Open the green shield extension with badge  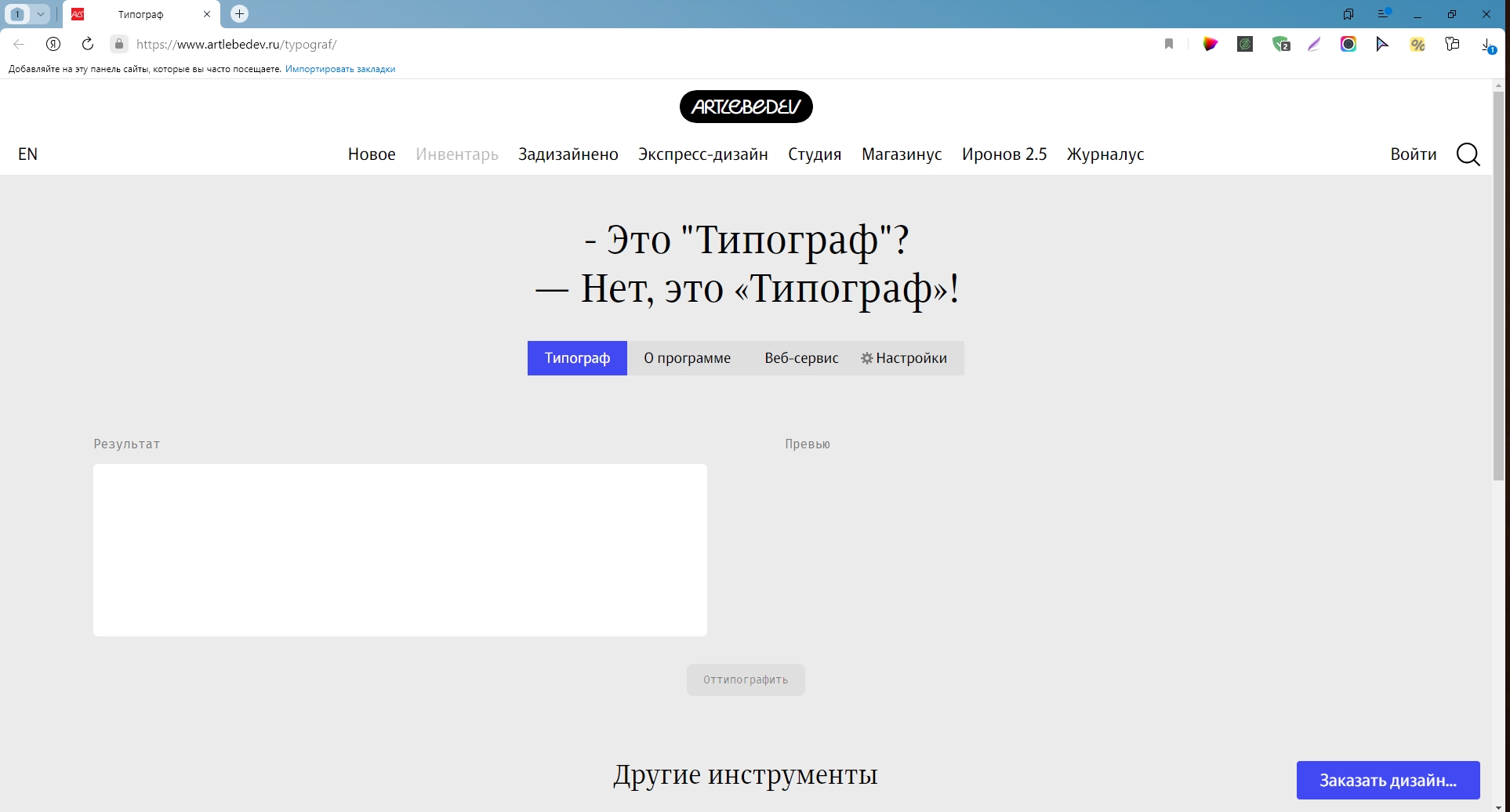(1281, 44)
